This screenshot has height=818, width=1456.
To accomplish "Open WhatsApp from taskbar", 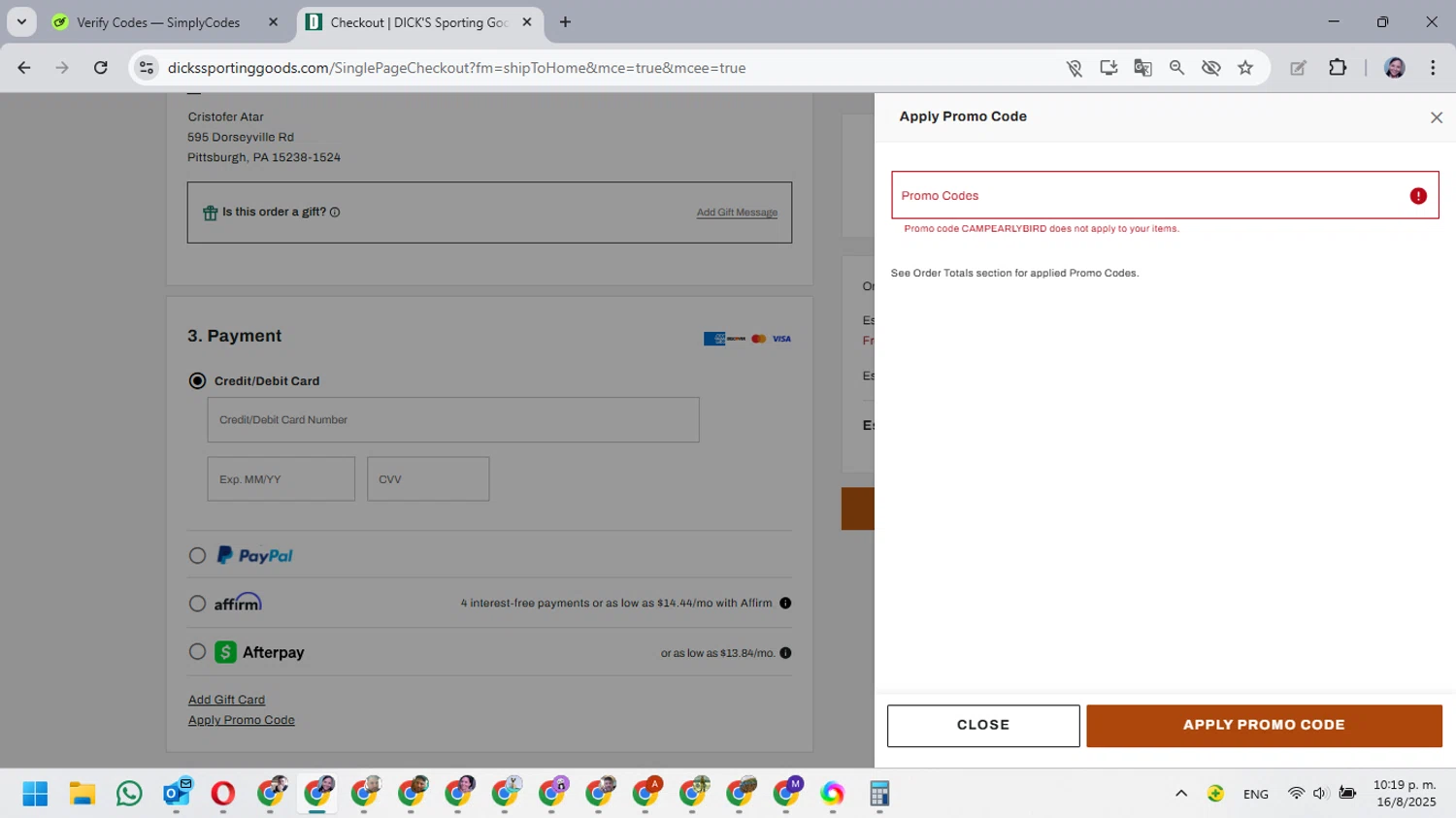I will 128,794.
